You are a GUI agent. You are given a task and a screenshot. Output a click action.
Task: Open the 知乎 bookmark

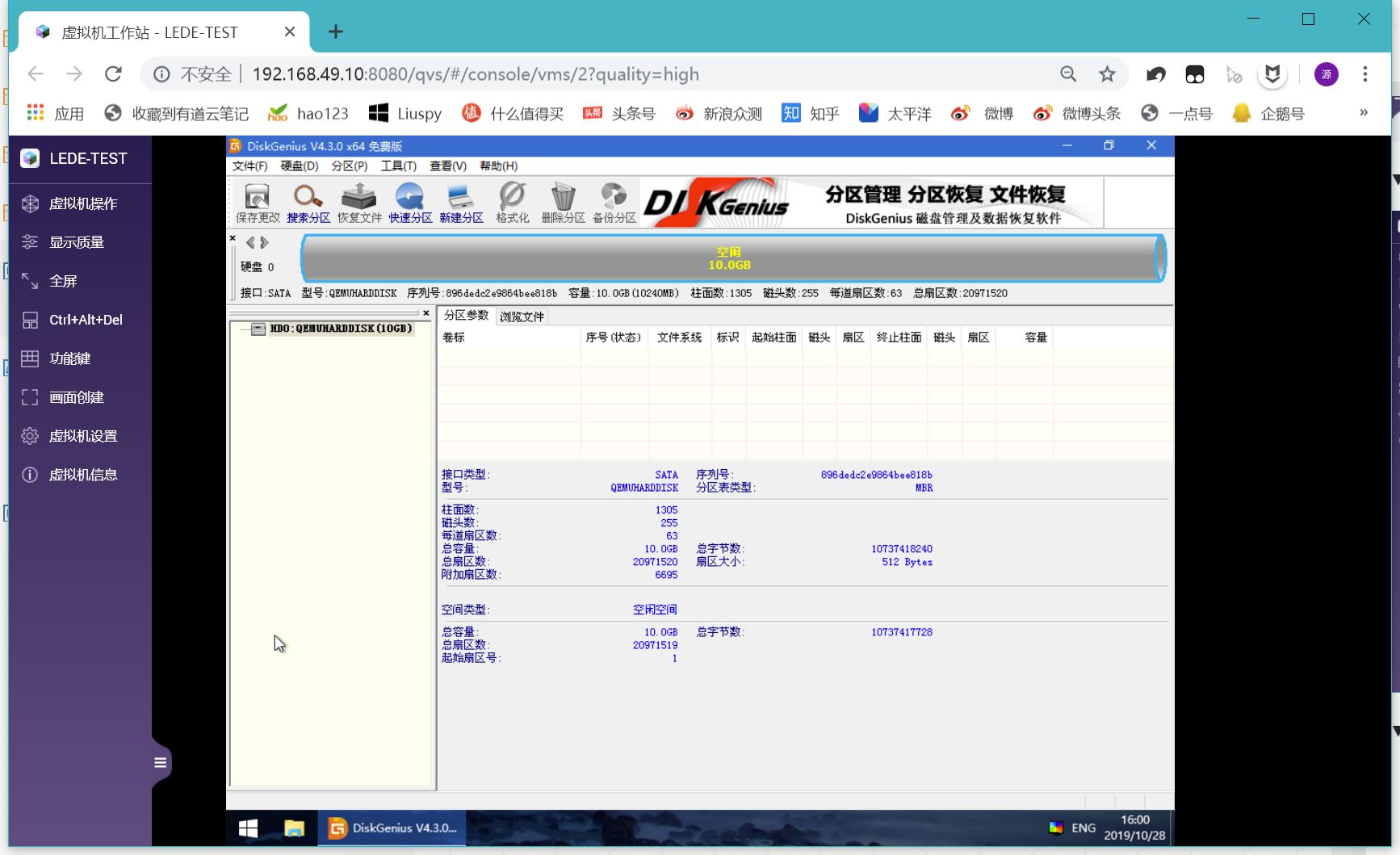tap(811, 114)
